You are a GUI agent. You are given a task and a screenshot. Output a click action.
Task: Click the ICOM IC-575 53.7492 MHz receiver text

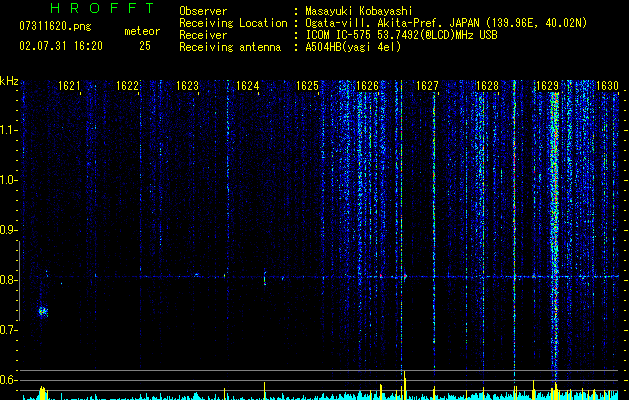(x=401, y=35)
